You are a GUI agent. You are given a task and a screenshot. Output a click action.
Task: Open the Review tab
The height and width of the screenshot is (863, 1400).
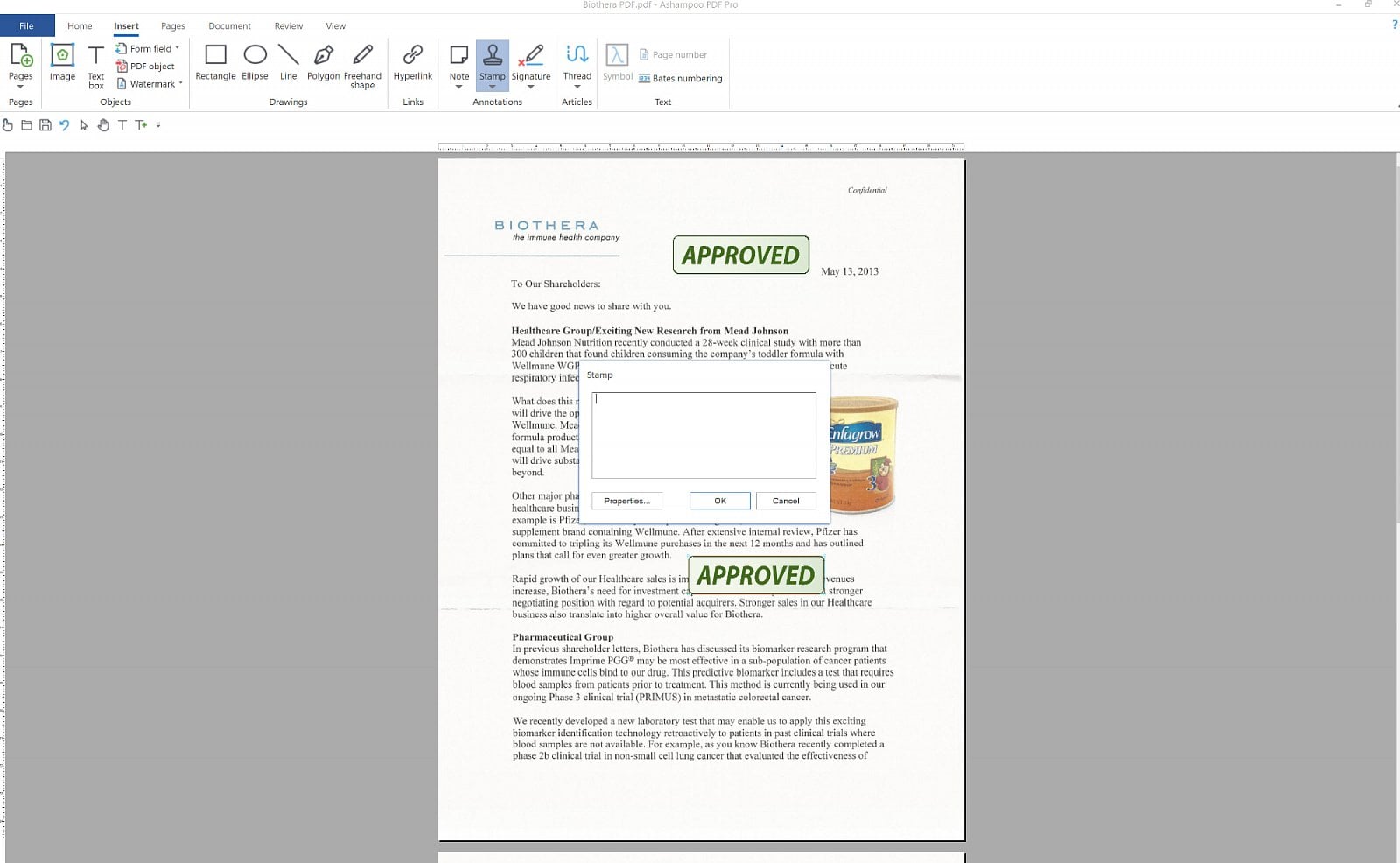[289, 26]
